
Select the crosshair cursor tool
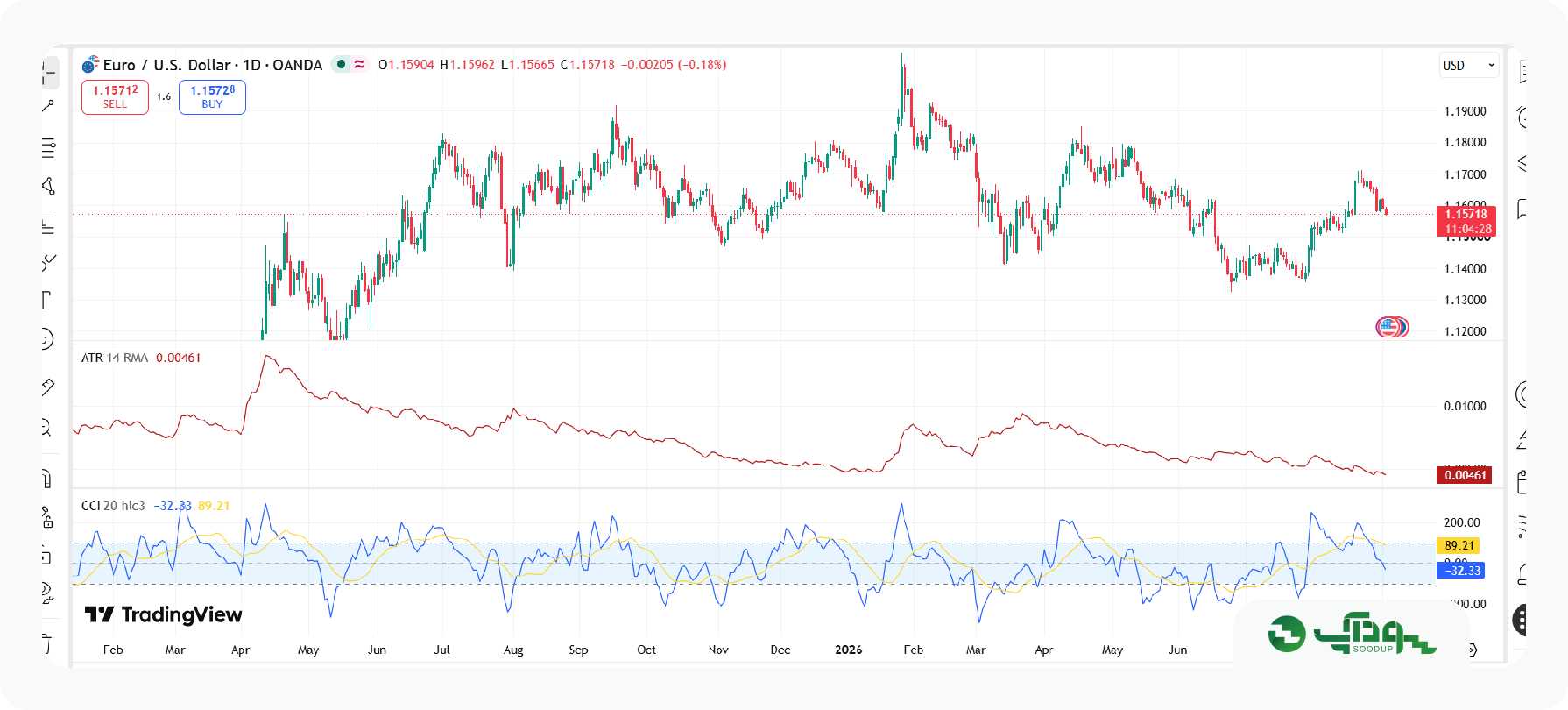49,73
